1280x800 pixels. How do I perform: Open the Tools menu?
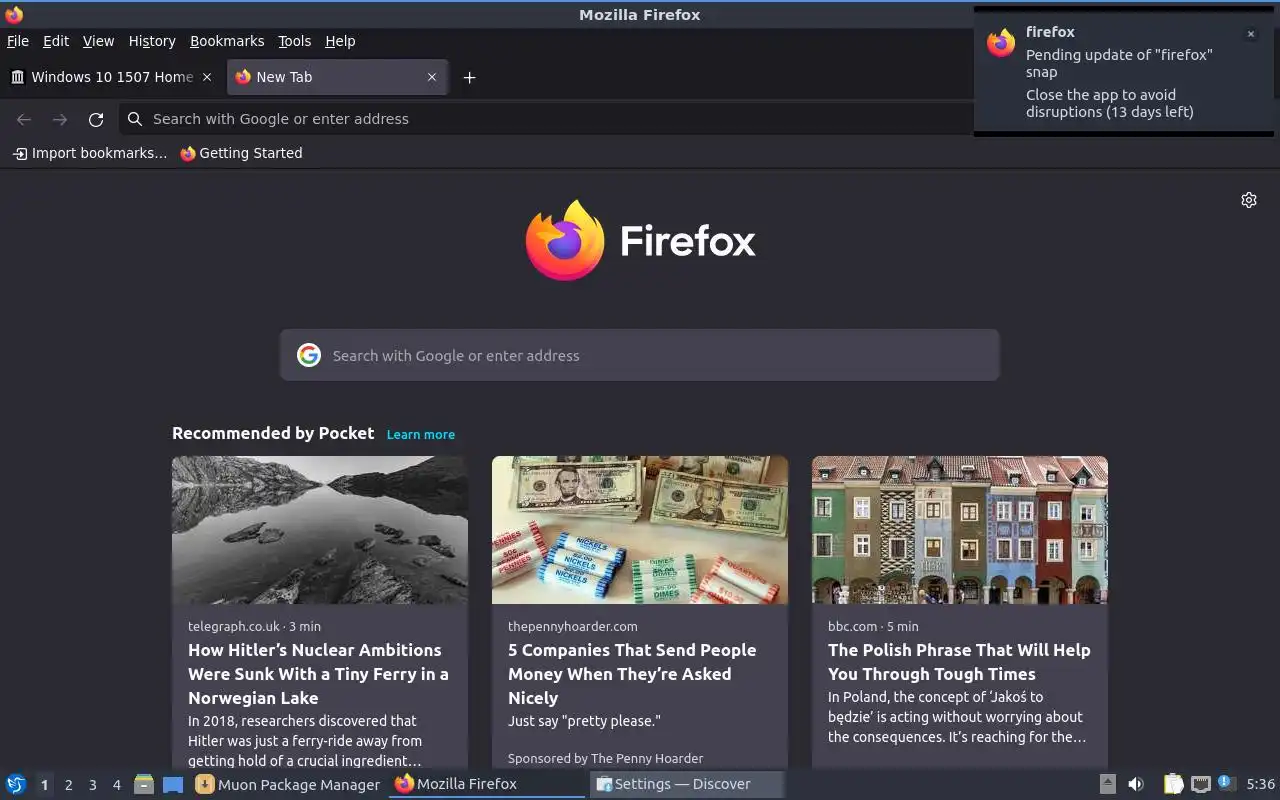click(x=295, y=41)
